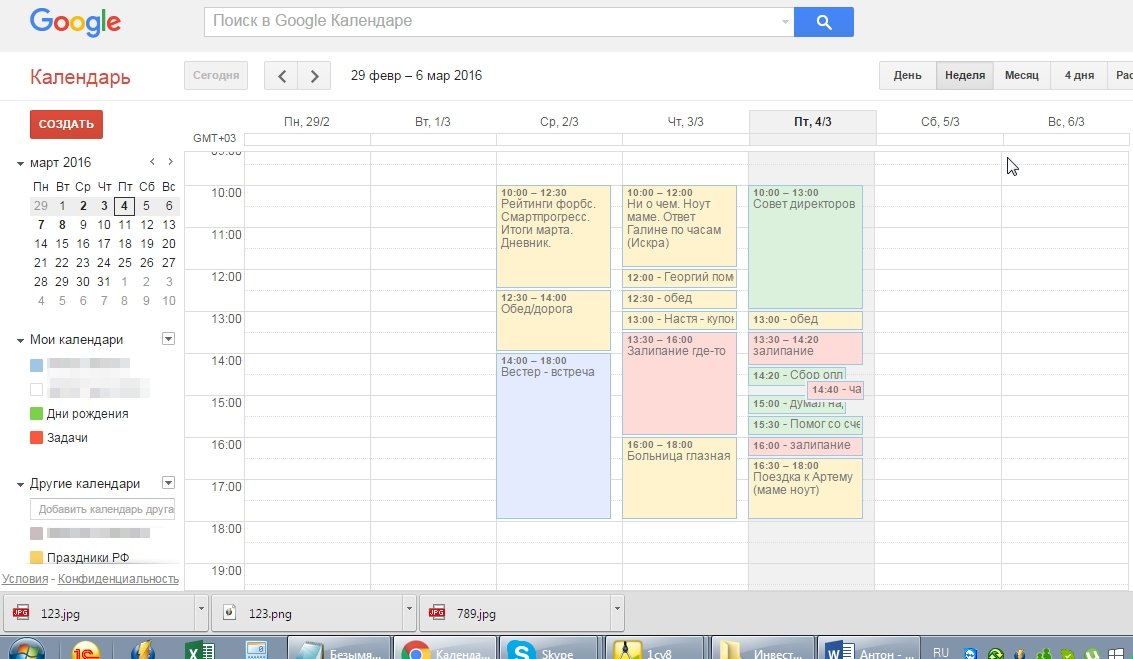This screenshot has height=659, width=1133.
Task: Open the Мои календари options dropdown
Action: 168,339
